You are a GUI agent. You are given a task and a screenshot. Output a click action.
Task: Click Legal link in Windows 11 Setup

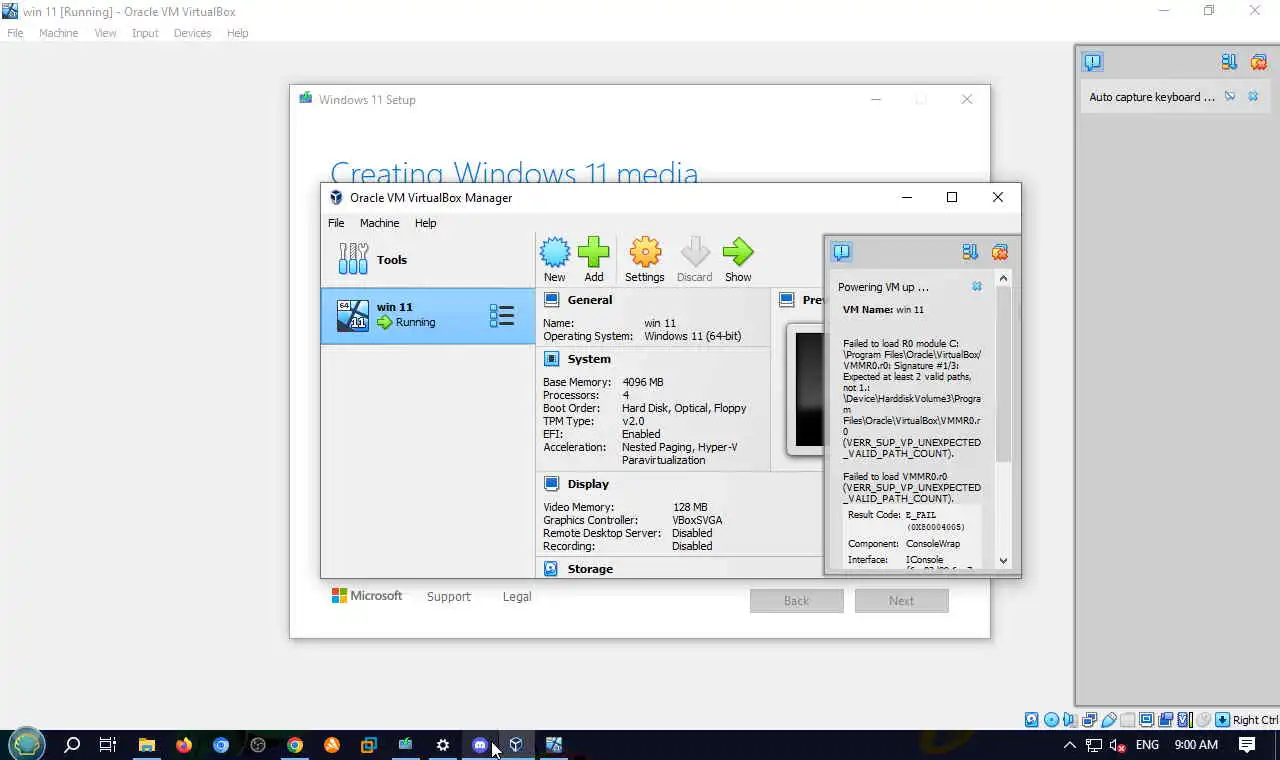(517, 597)
